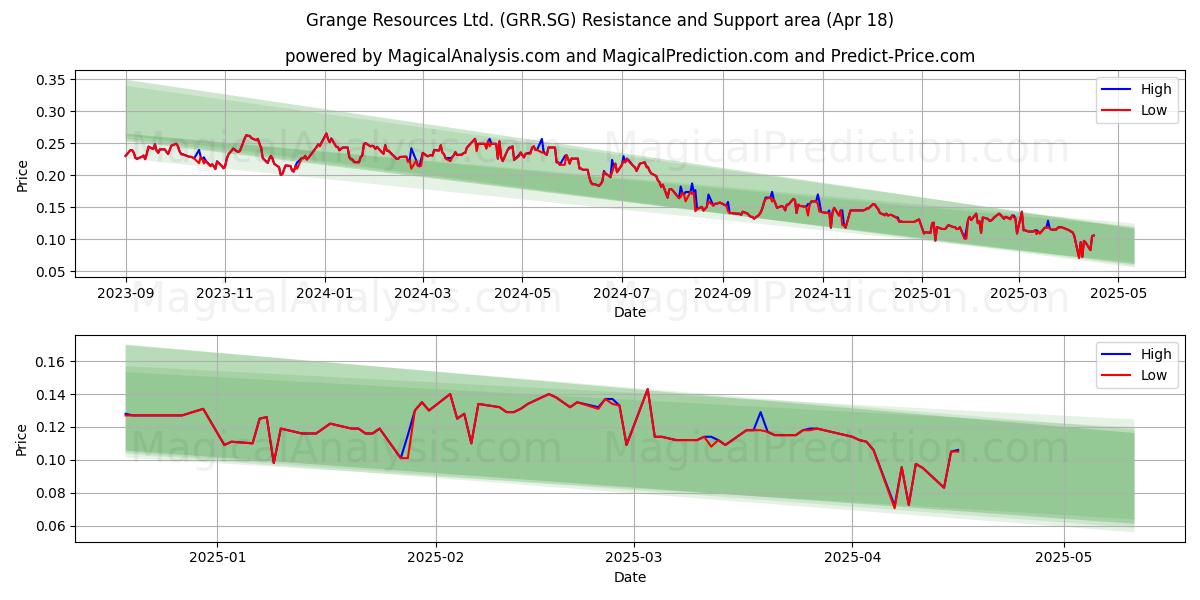Click the 'Price' axis label of bottom chart
Viewport: 1200px width, 600px height.
coord(22,440)
